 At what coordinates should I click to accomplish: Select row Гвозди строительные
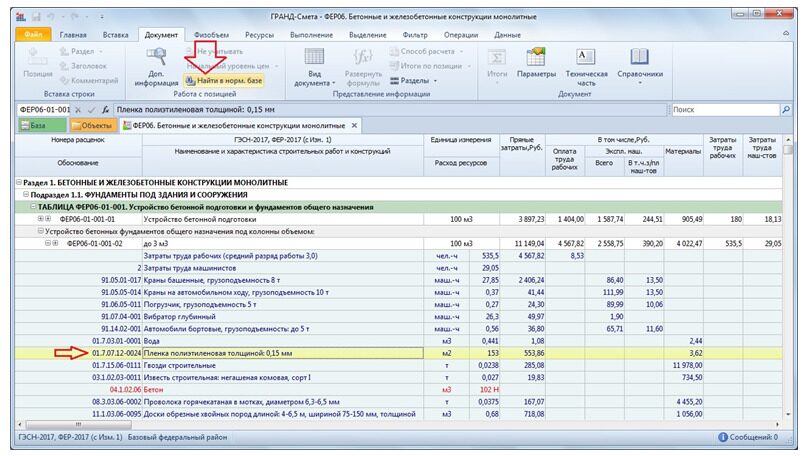click(x=398, y=365)
